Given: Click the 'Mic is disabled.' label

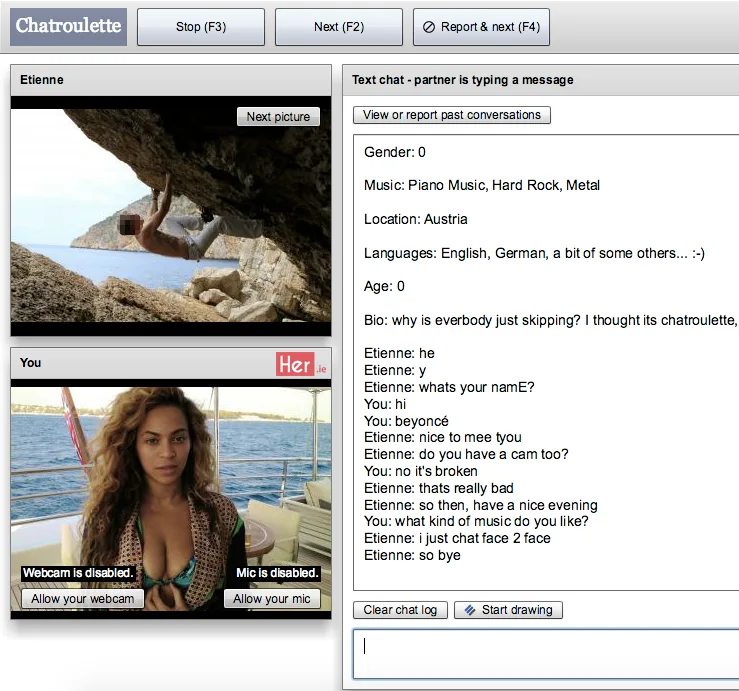Looking at the screenshot, I should click(x=277, y=573).
